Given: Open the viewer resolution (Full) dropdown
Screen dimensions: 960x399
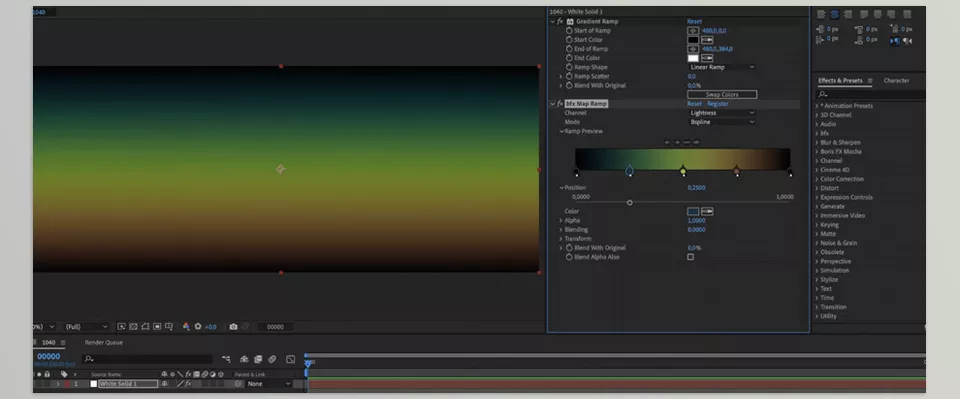Looking at the screenshot, I should (x=87, y=327).
